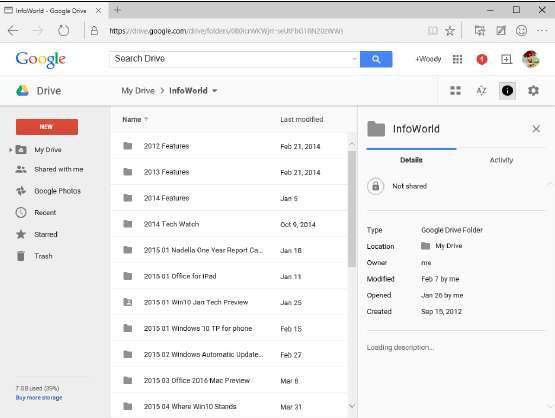Expand the My Drive tree
This screenshot has width=555, height=418.
click(10, 150)
